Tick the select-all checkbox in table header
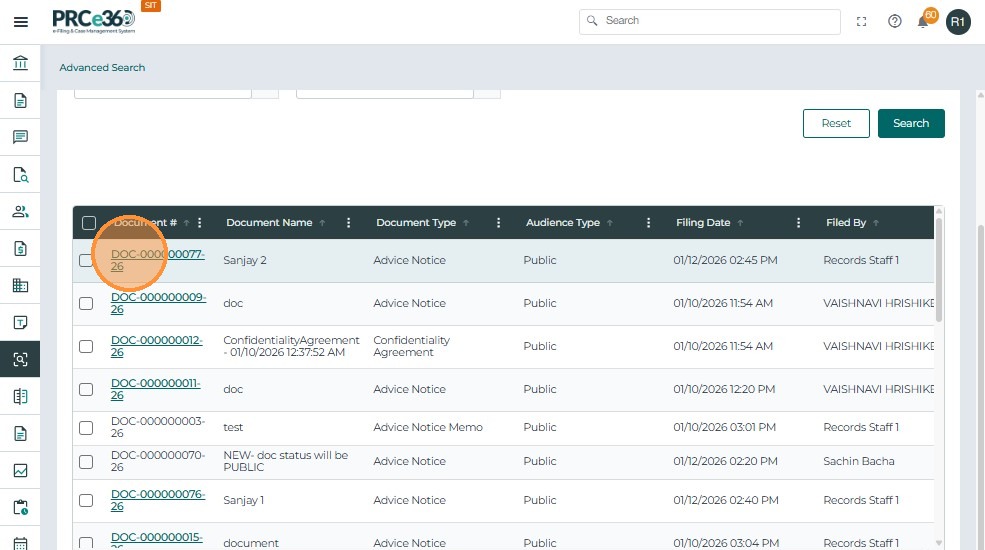 point(89,223)
